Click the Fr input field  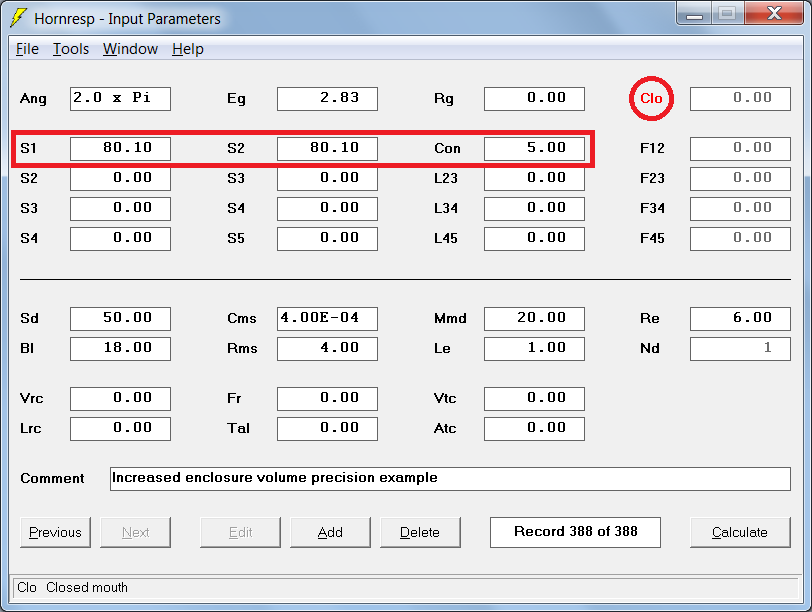(x=327, y=399)
